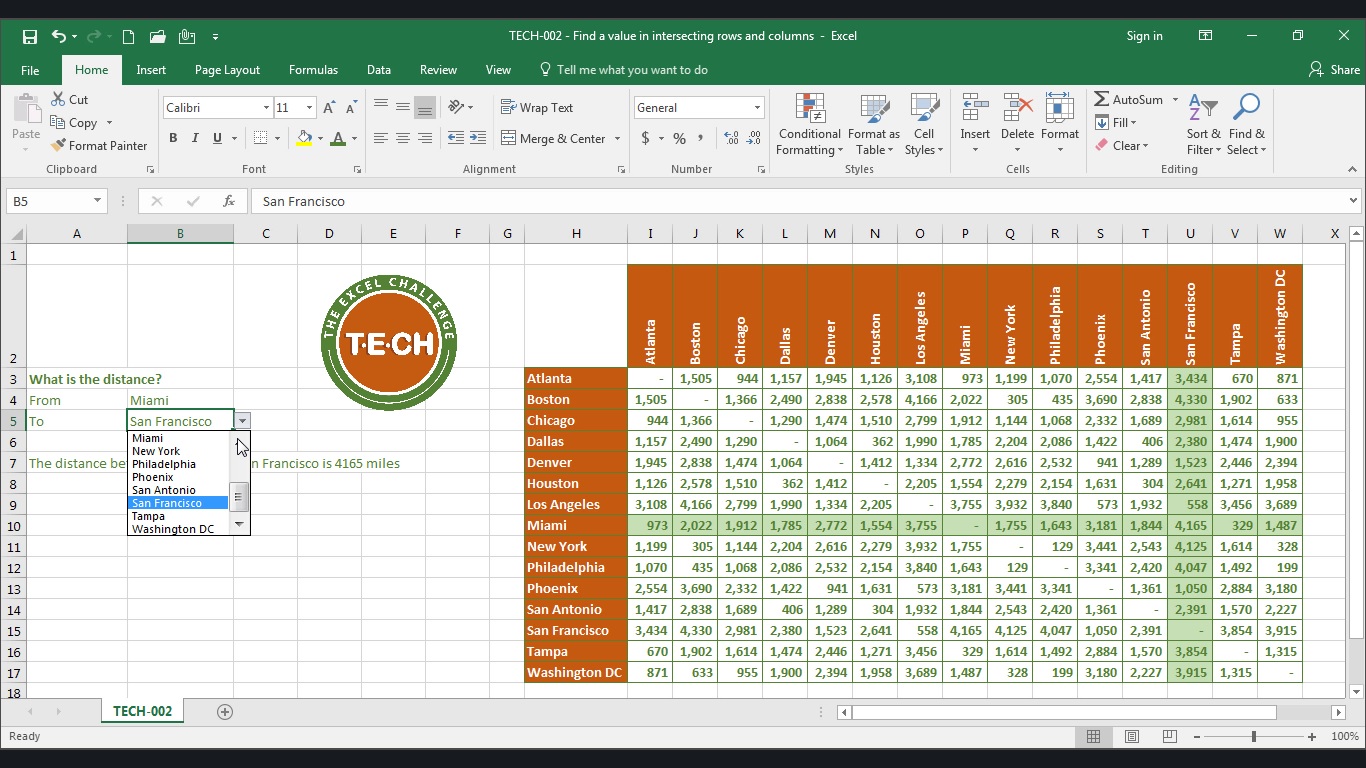This screenshot has height=768, width=1366.
Task: Switch to the Page Layout tab
Action: pyautogui.click(x=227, y=70)
